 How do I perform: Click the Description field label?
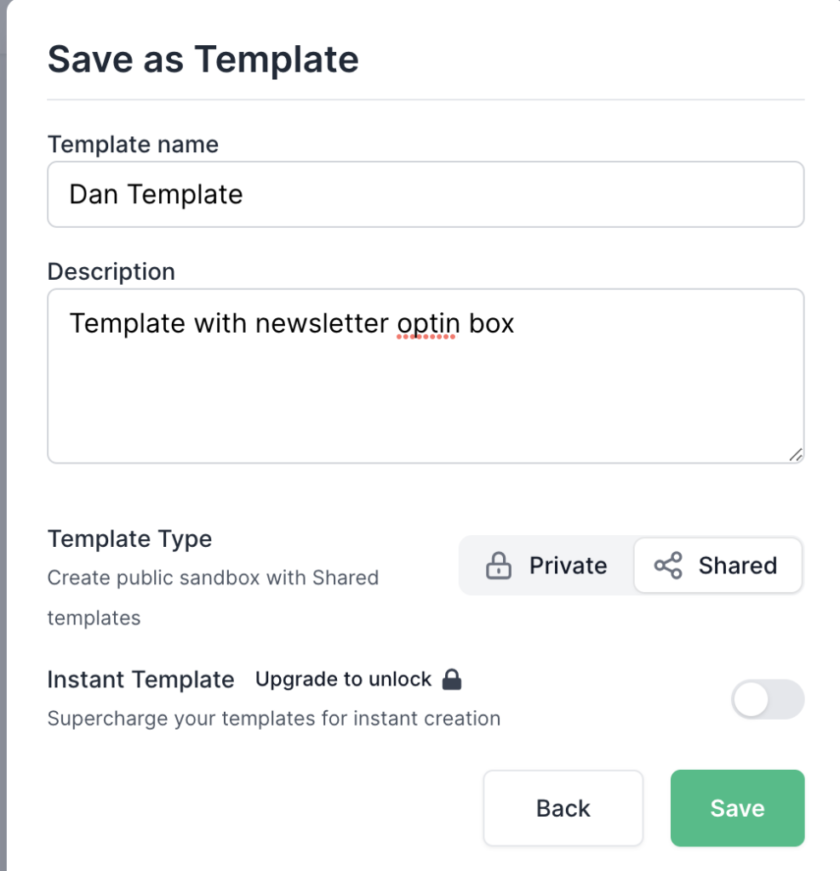click(x=111, y=272)
